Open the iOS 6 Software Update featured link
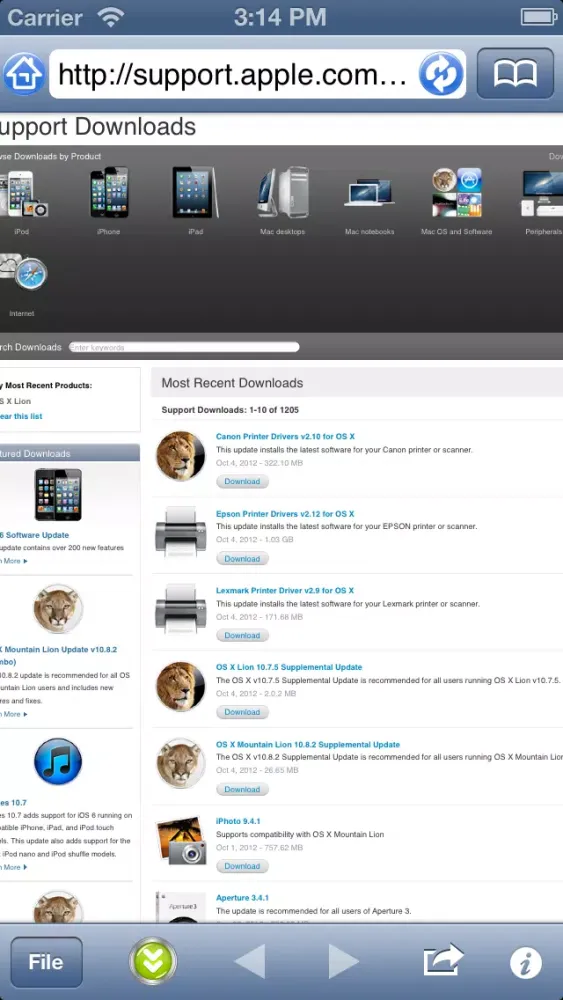The image size is (563, 1000). coord(34,535)
